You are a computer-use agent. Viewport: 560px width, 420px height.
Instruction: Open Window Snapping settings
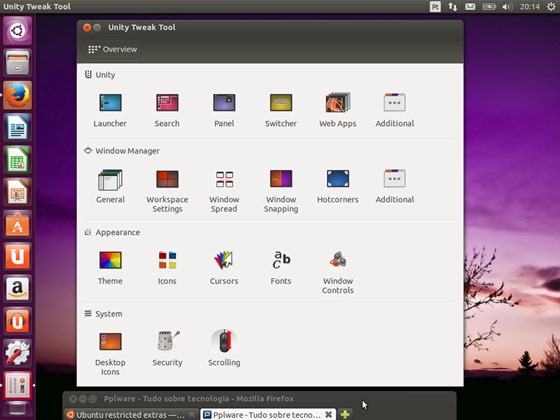tap(281, 191)
